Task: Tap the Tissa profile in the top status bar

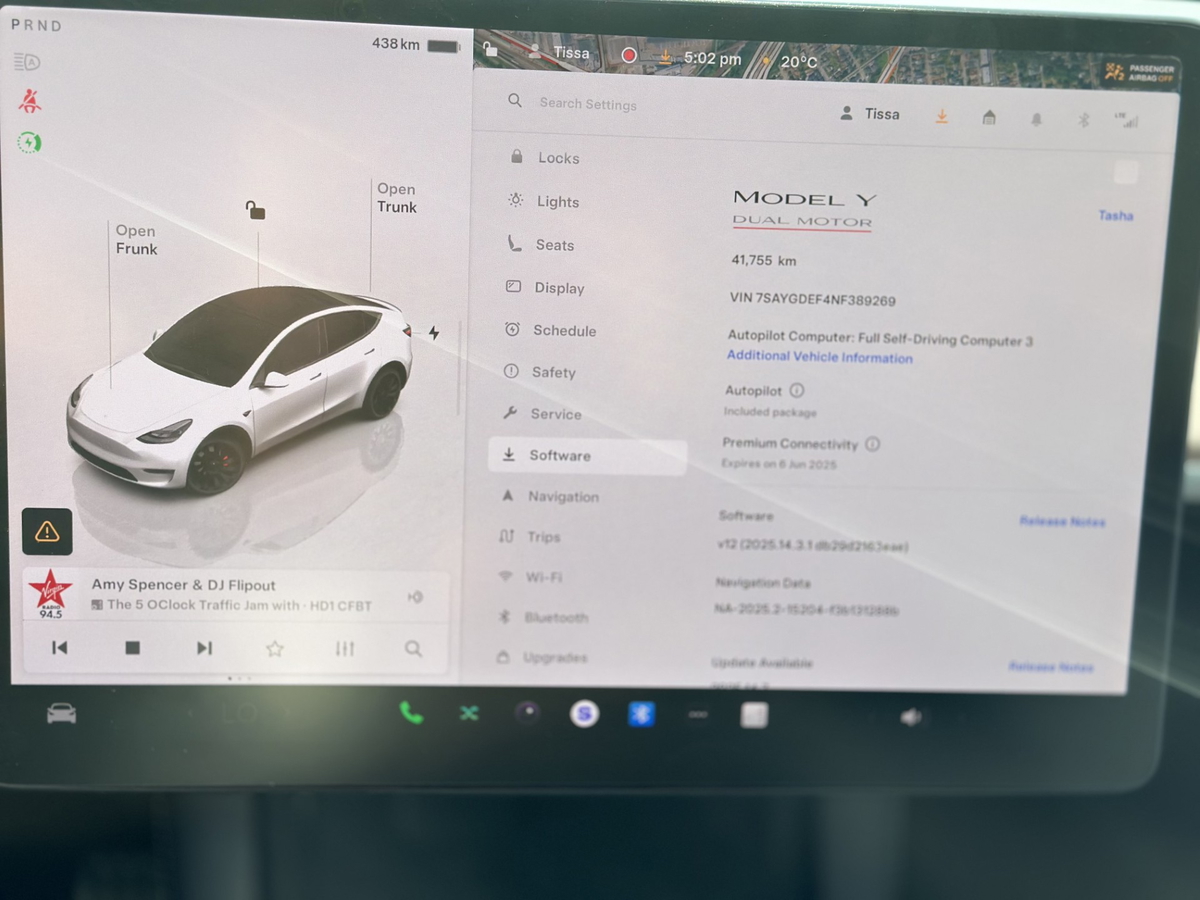Action: pyautogui.click(x=559, y=52)
